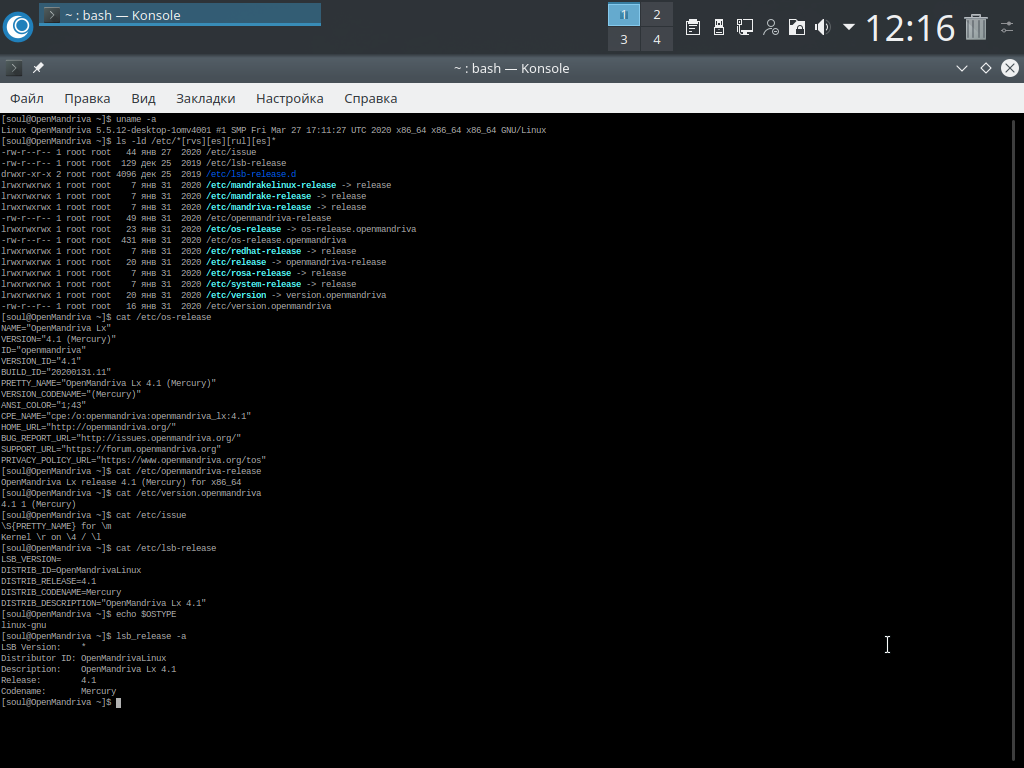
Task: Click the /etc/system-release symlink entry
Action: (x=253, y=284)
